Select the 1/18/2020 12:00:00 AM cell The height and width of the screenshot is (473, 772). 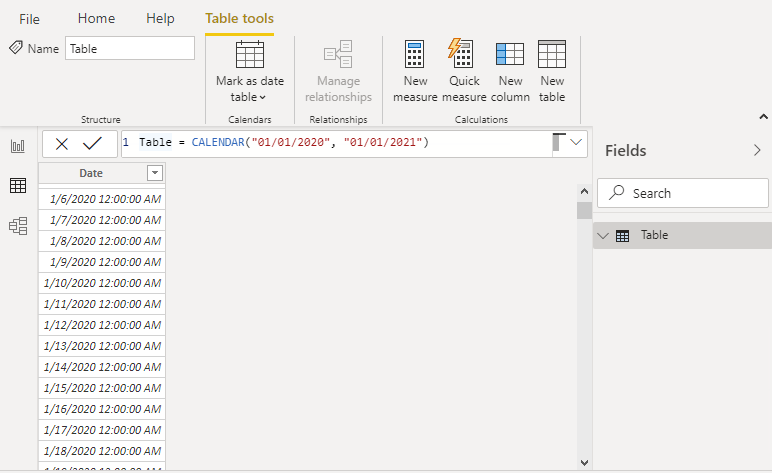click(x=102, y=451)
